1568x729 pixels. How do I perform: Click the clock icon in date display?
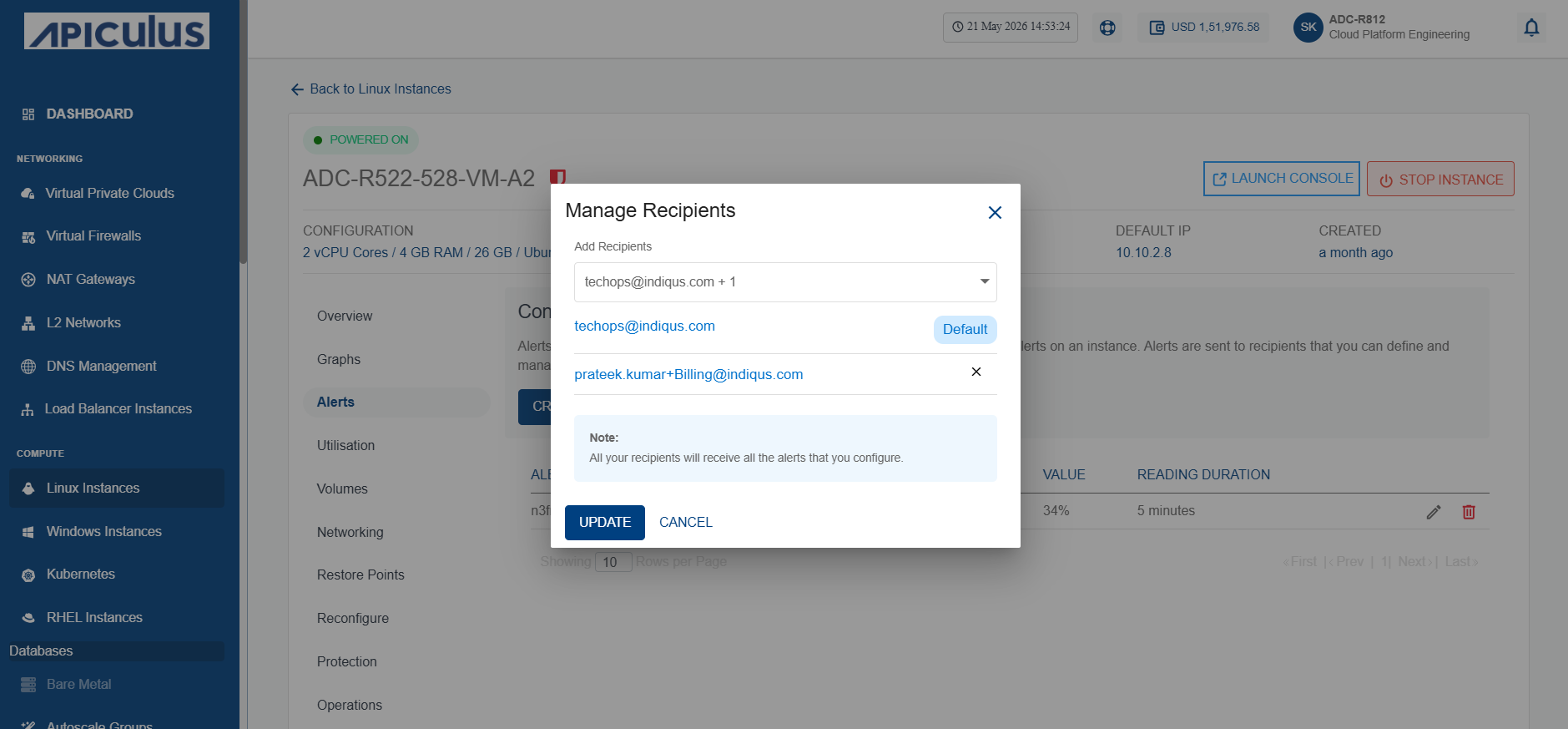click(958, 27)
